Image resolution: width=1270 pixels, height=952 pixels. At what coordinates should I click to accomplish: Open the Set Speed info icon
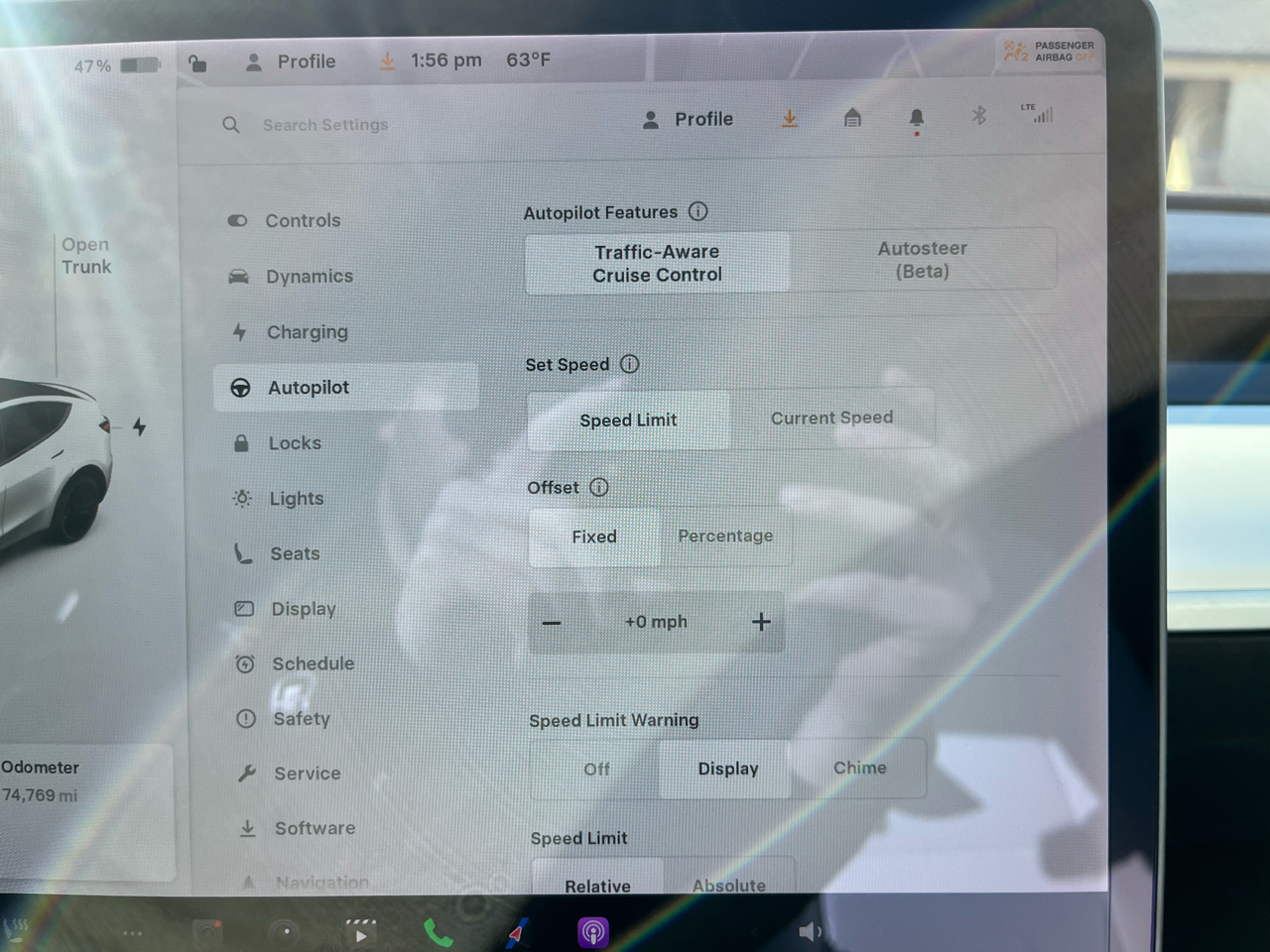(x=630, y=364)
